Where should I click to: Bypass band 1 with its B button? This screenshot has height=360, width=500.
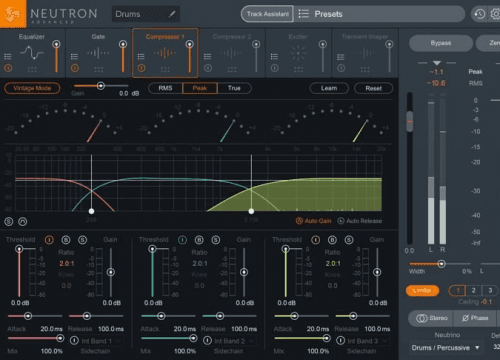click(x=66, y=239)
